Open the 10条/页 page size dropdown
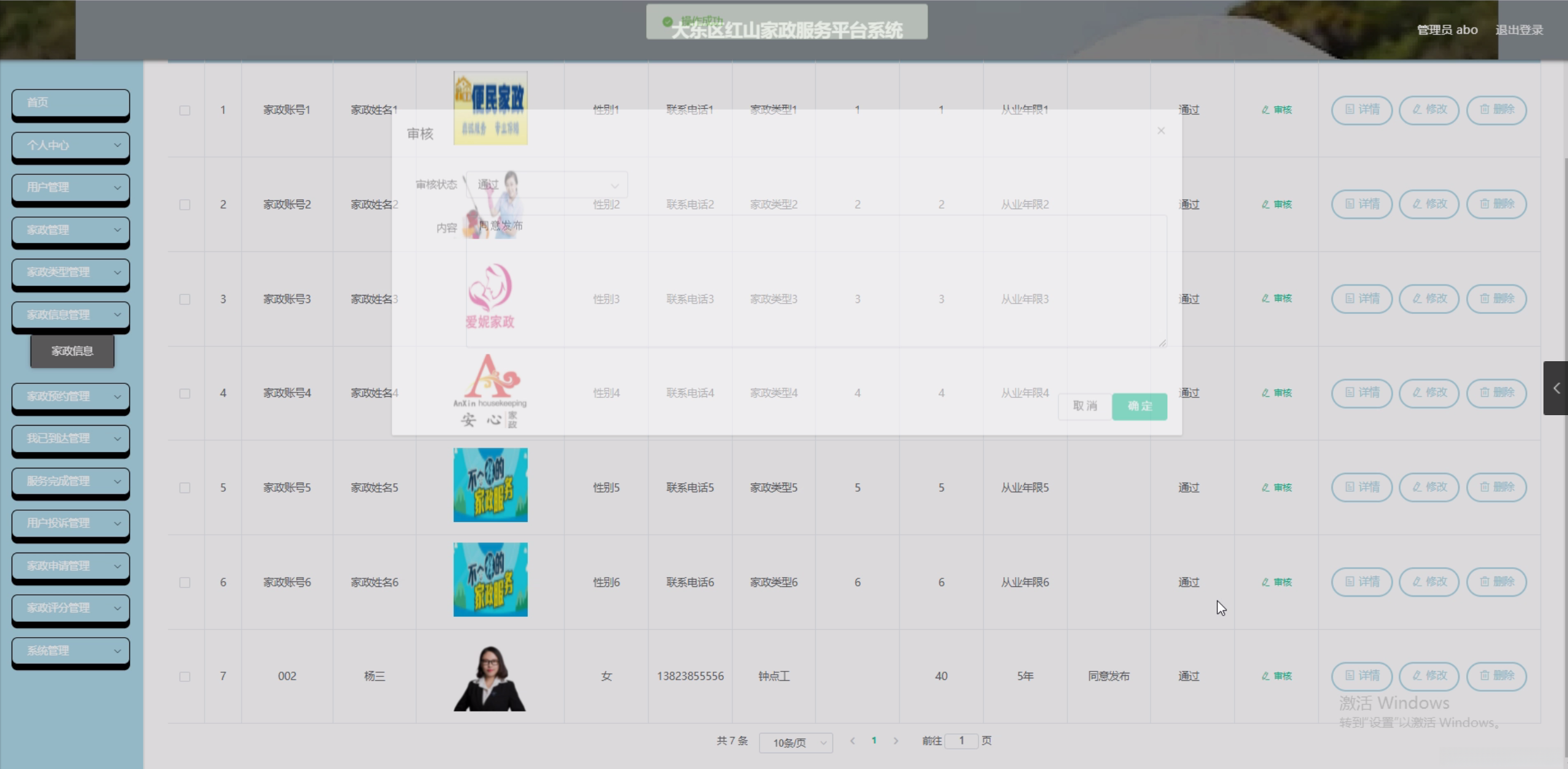This screenshot has width=1568, height=769. pyautogui.click(x=795, y=743)
